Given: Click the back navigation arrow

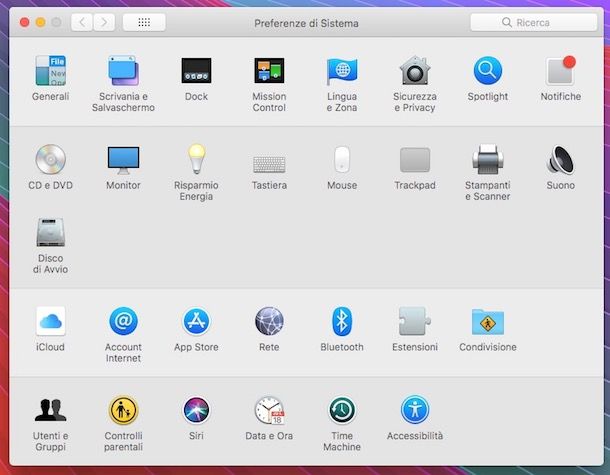Looking at the screenshot, I should pyautogui.click(x=82, y=22).
